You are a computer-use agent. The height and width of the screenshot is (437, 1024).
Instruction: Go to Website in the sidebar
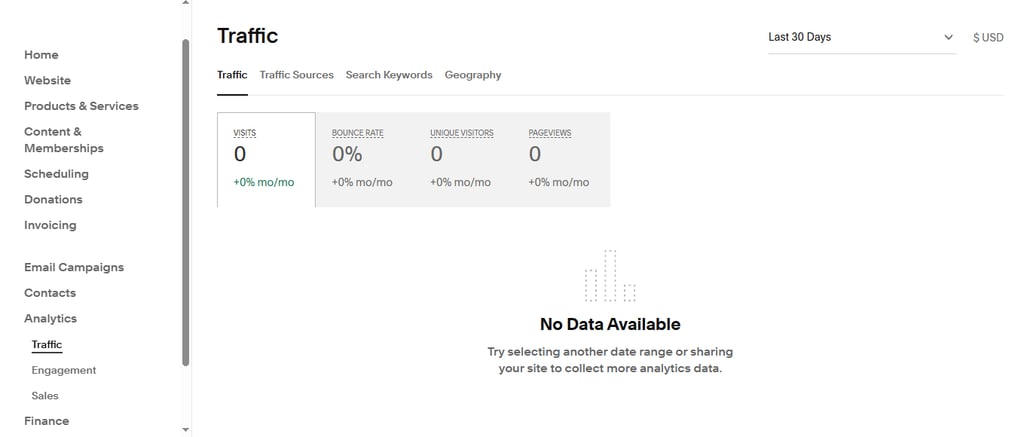click(x=48, y=80)
